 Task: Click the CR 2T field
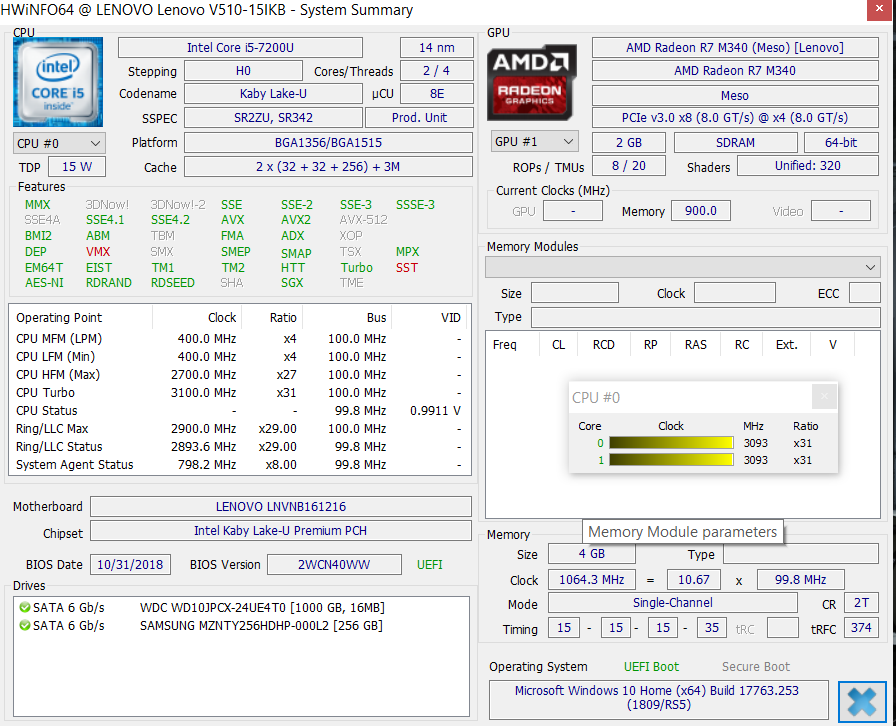click(x=861, y=603)
